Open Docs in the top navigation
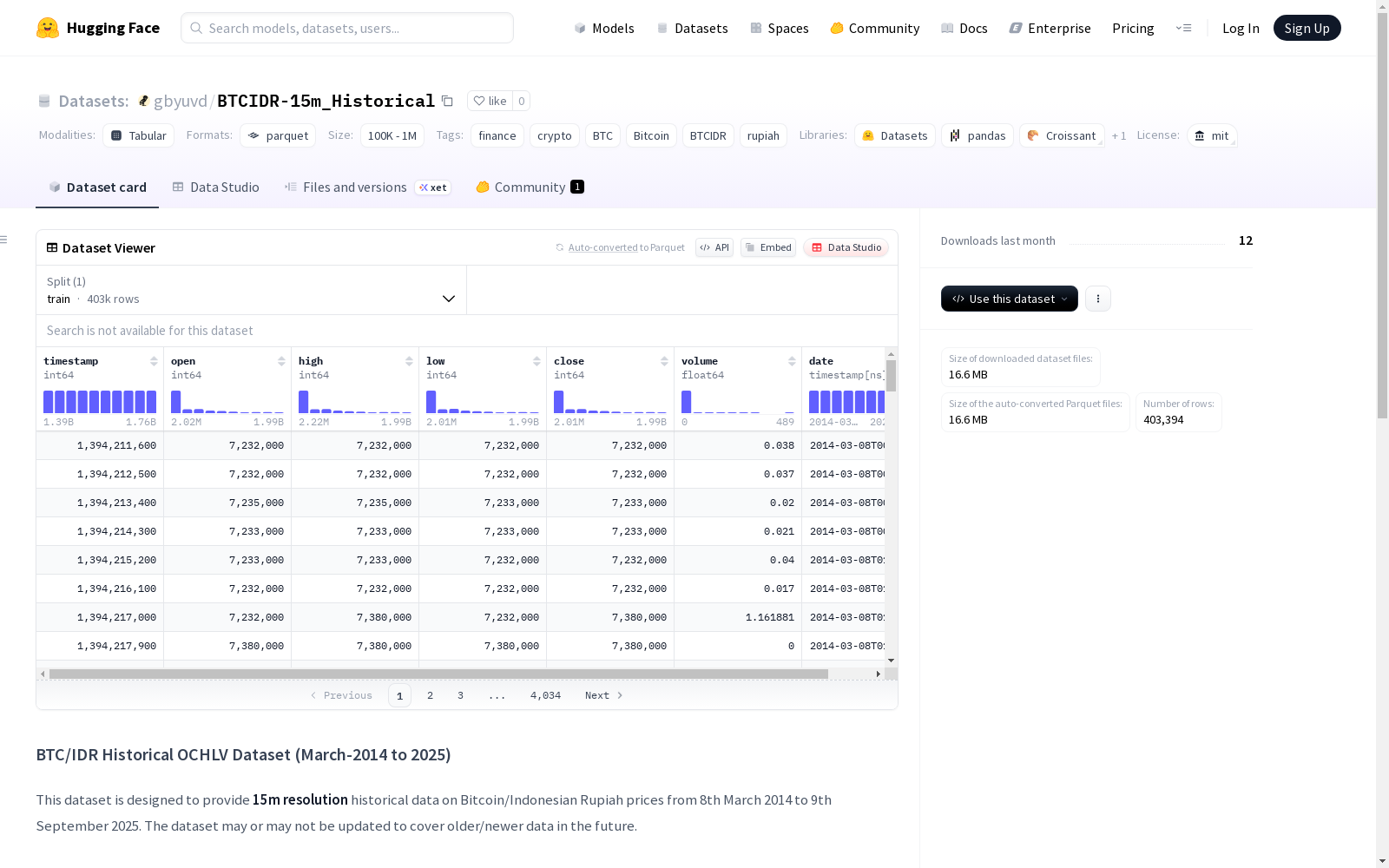The image size is (1389, 868). [x=964, y=28]
